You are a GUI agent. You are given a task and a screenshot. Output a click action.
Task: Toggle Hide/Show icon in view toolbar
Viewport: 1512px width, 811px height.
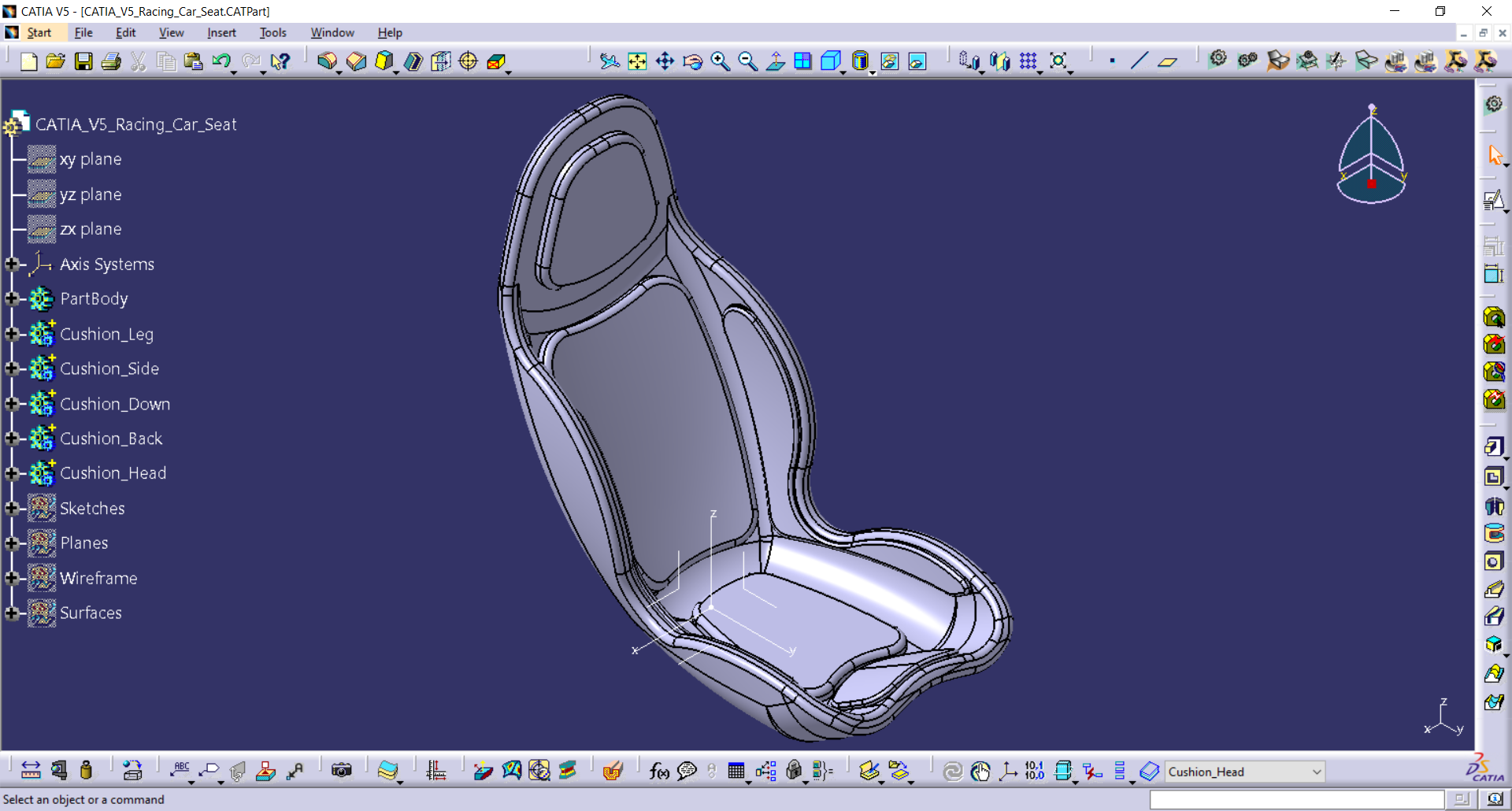click(x=890, y=61)
